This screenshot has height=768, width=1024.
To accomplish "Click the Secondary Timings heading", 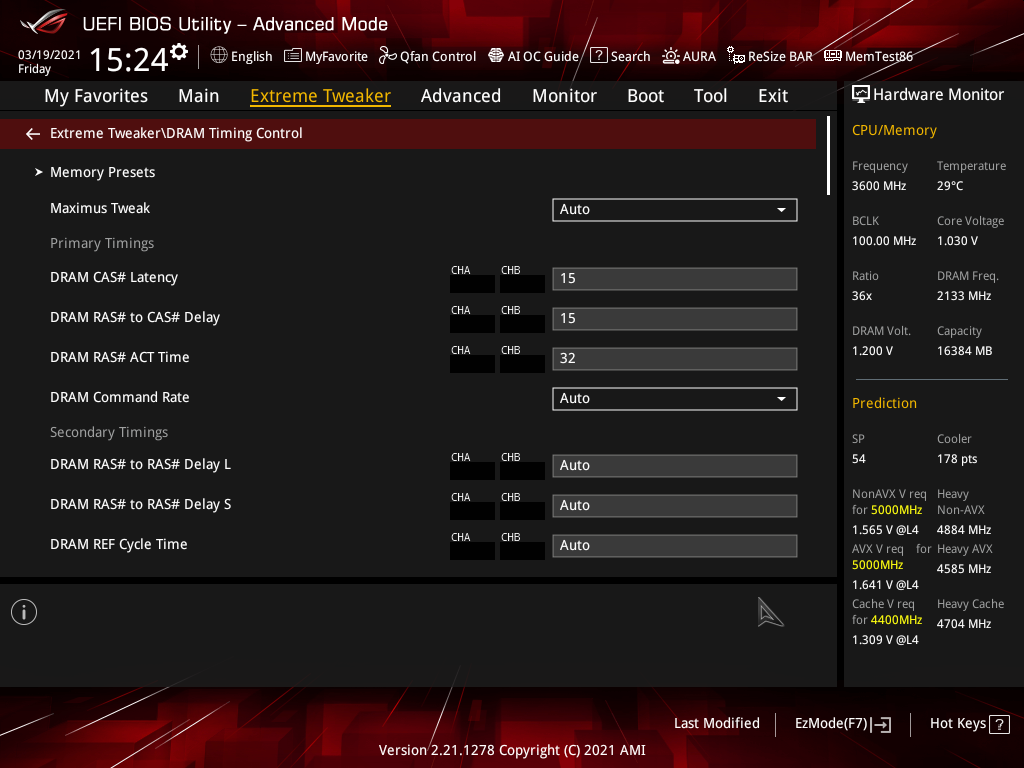I will coord(109,432).
